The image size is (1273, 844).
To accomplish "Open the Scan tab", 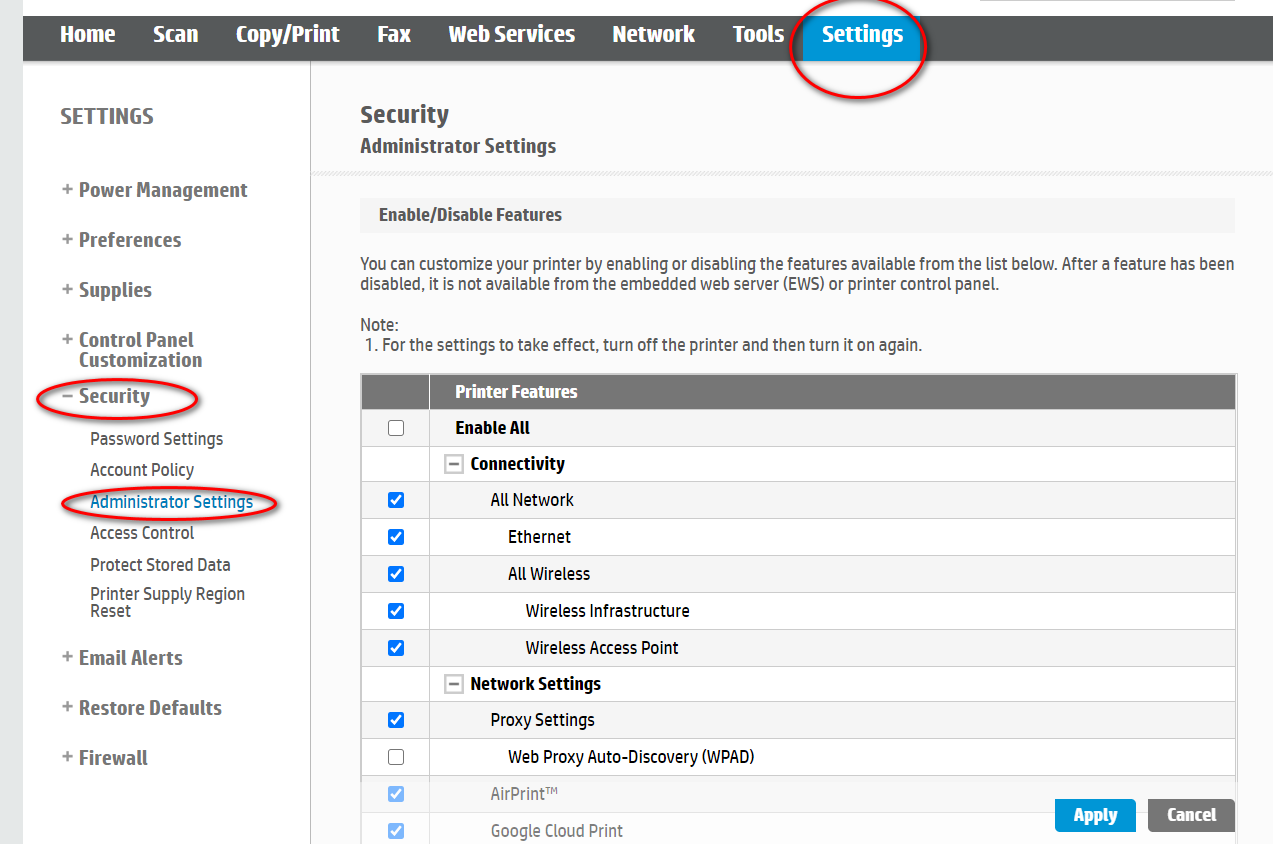I will [x=175, y=34].
